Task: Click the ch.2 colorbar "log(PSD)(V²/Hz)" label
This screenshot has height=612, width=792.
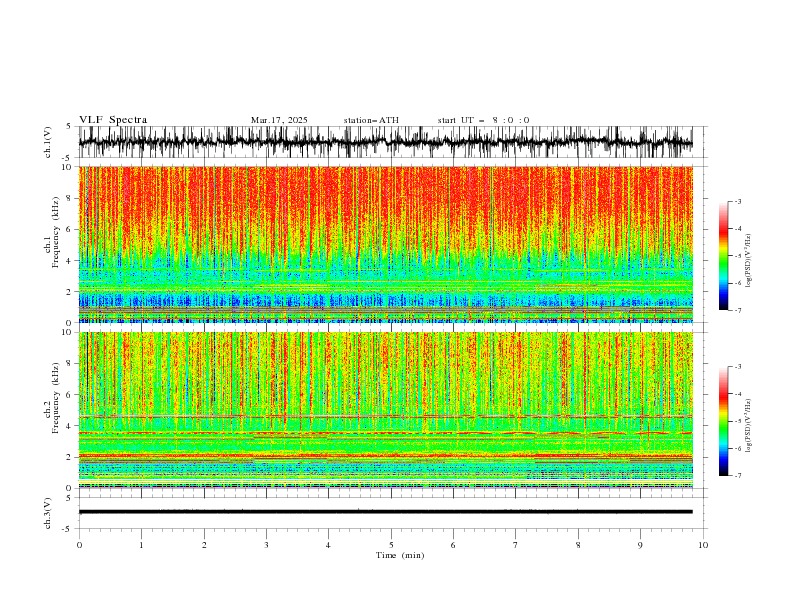Action: point(749,425)
